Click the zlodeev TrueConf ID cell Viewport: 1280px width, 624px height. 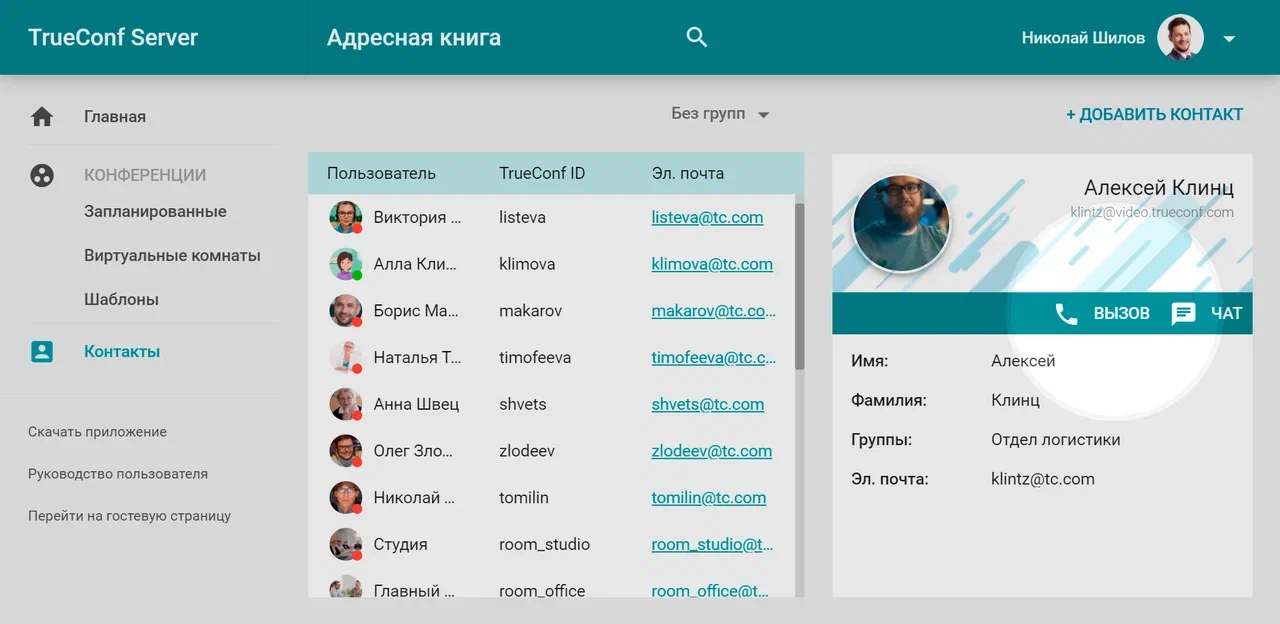tap(526, 451)
